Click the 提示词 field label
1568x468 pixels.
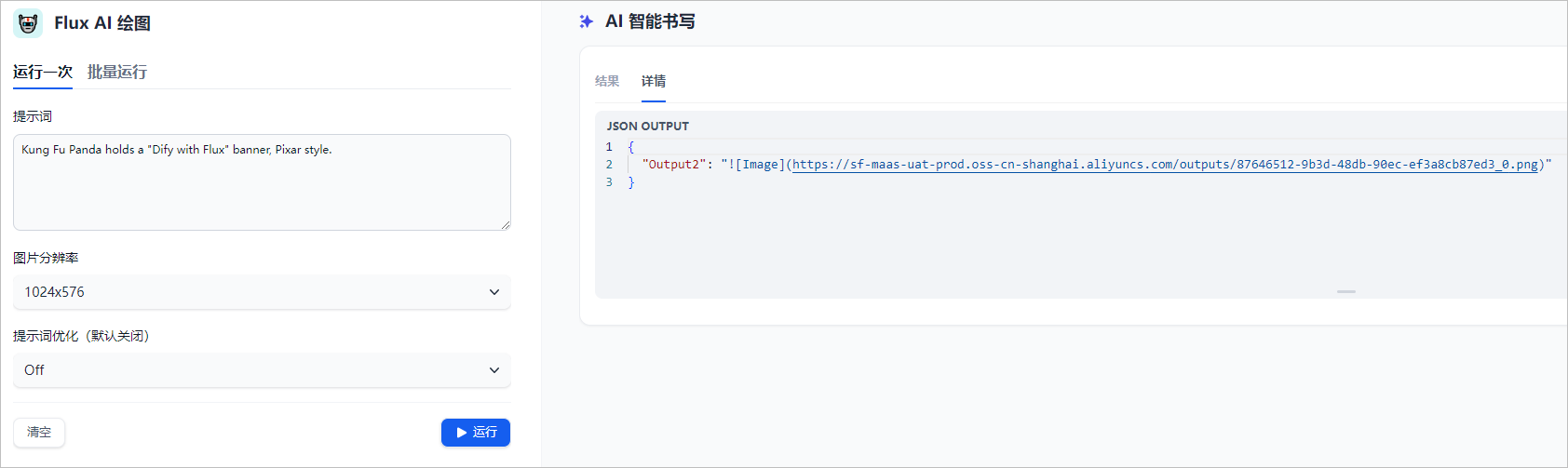[33, 116]
